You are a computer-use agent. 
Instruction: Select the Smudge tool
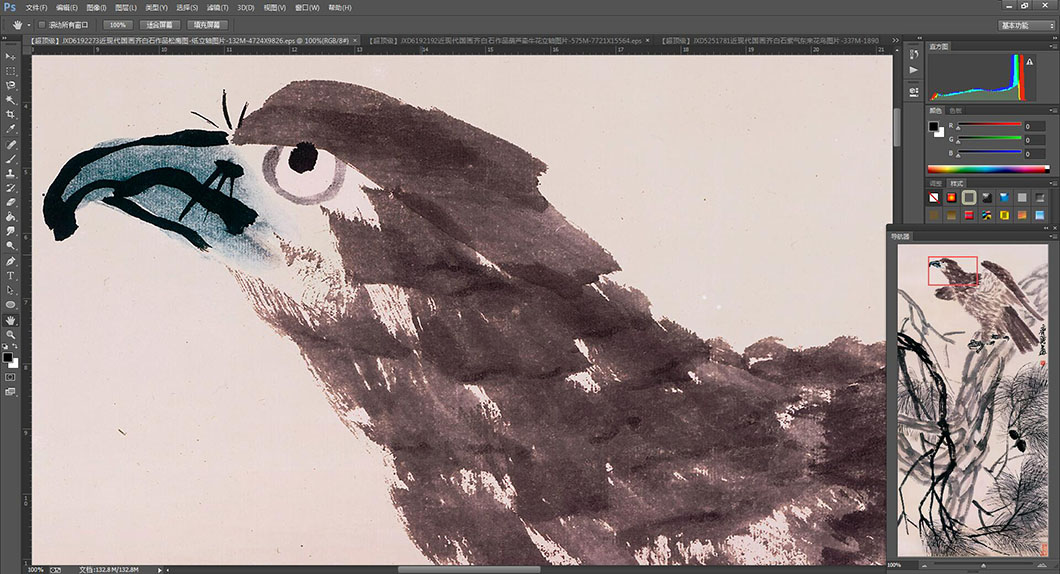click(10, 231)
